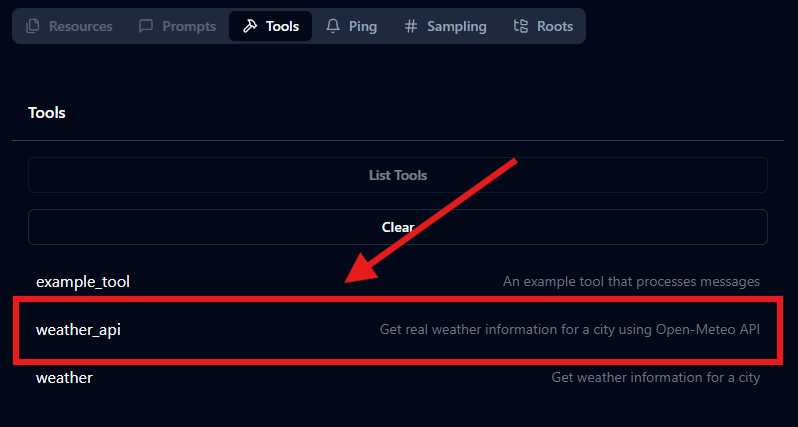Select the weather_api tool entry
This screenshot has width=798, height=427.
398,330
